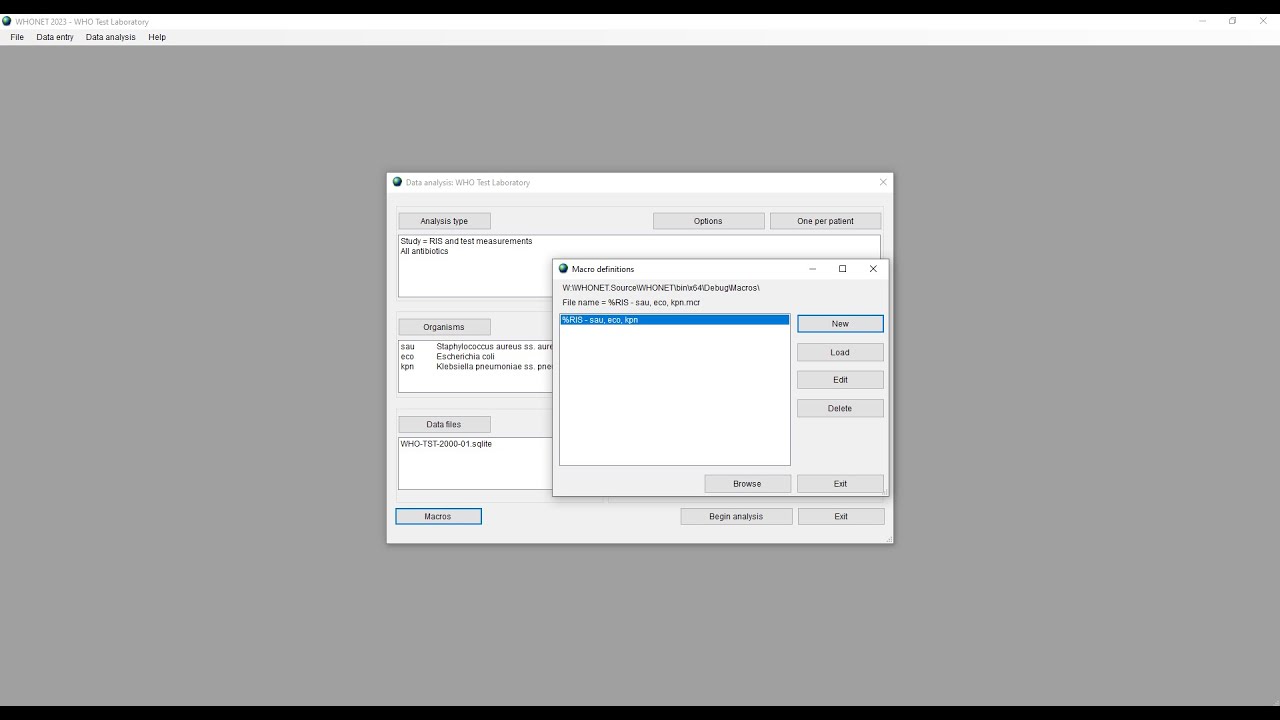Click the One per patient button
This screenshot has width=1280, height=720.
click(825, 221)
